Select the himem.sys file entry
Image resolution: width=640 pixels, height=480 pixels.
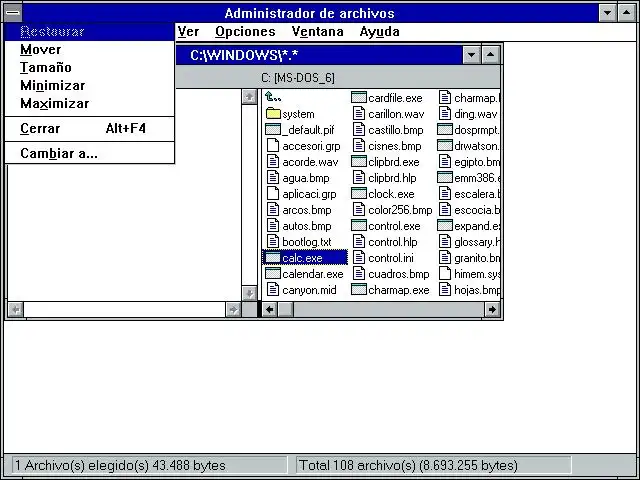click(x=469, y=274)
